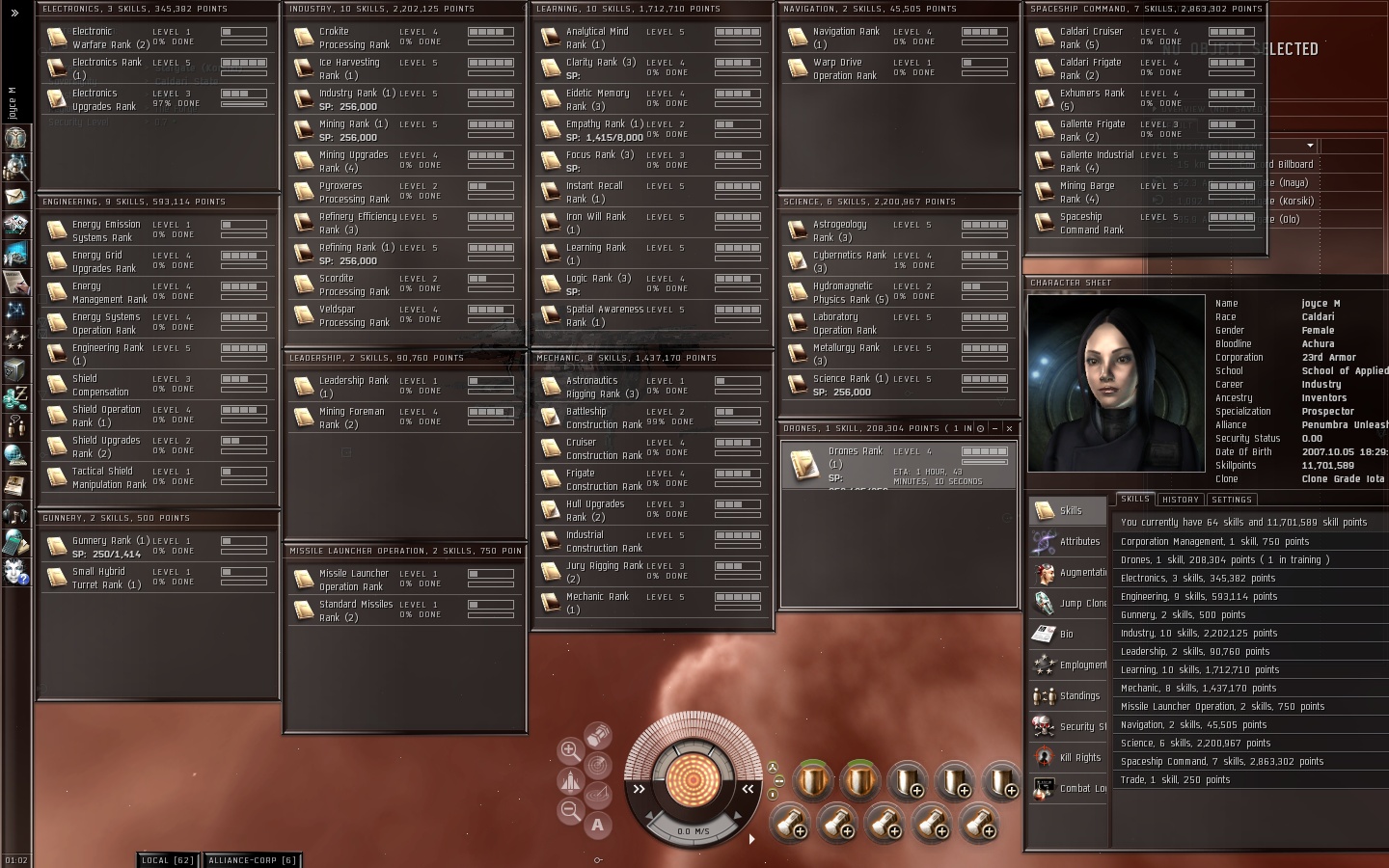
Task: Open the calculator icon in sidebar
Action: tap(15, 542)
